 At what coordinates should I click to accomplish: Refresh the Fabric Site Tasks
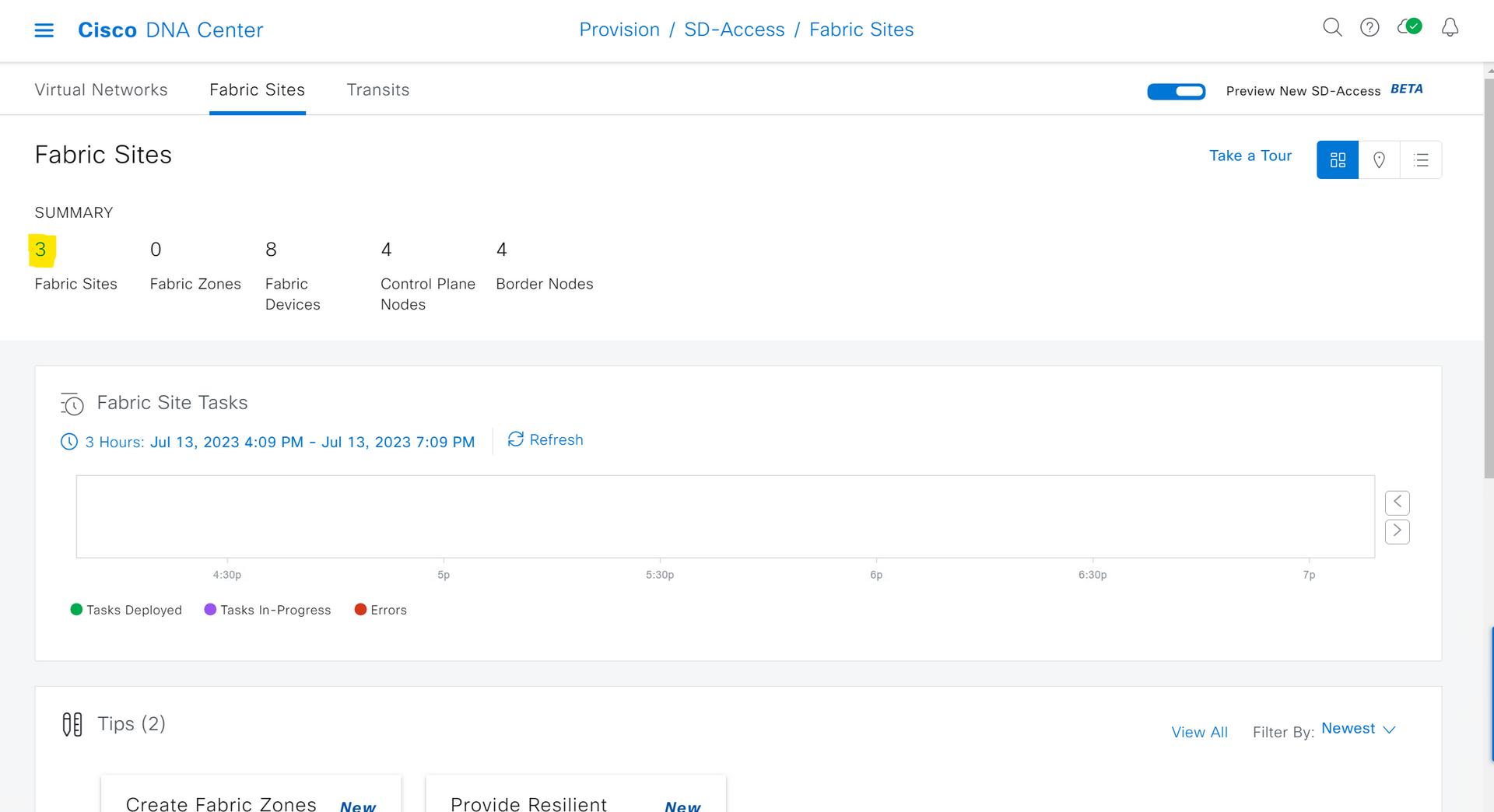click(x=545, y=439)
